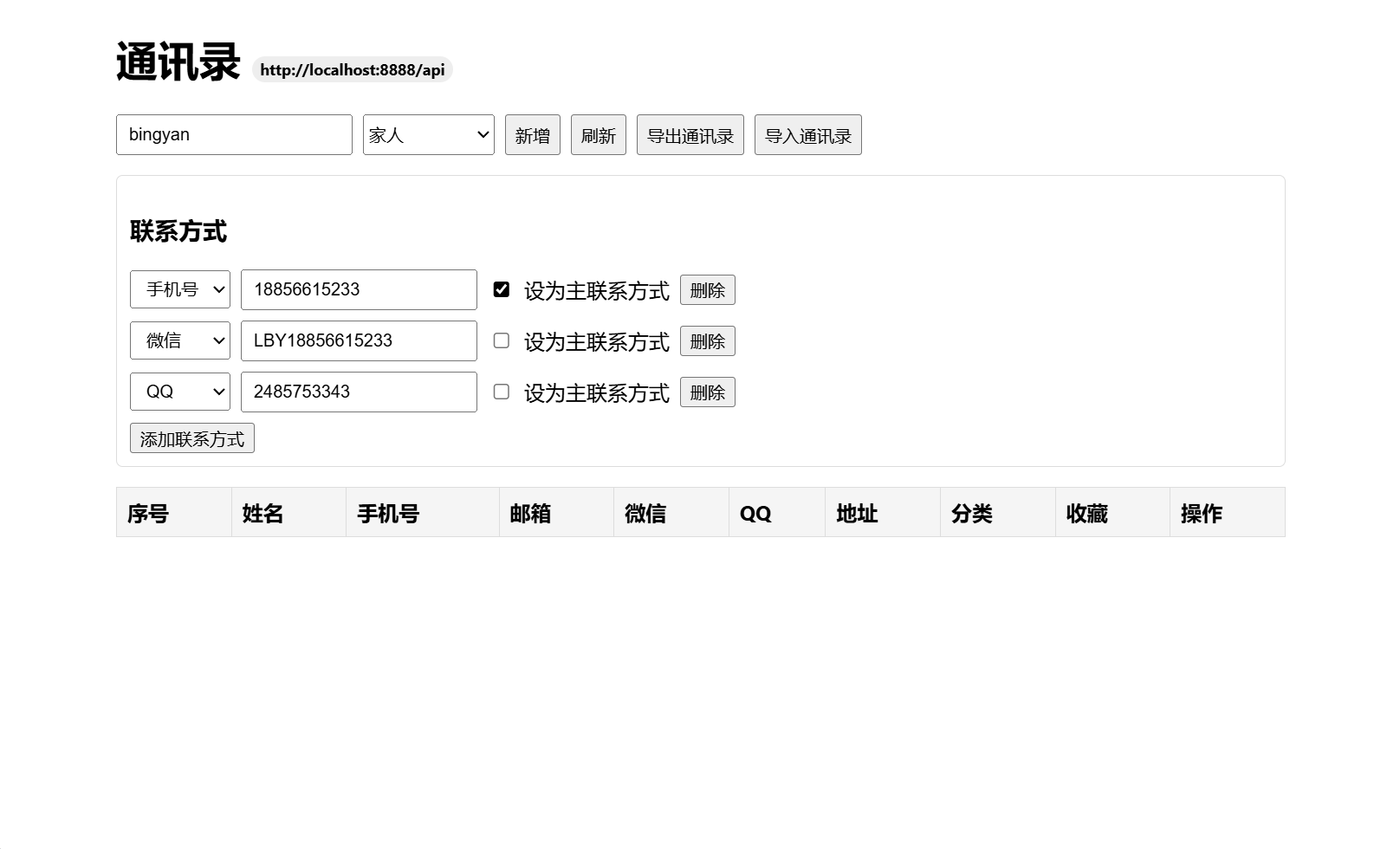The image size is (1400, 849).
Task: Click the 手机号 table column header
Action: tap(423, 513)
